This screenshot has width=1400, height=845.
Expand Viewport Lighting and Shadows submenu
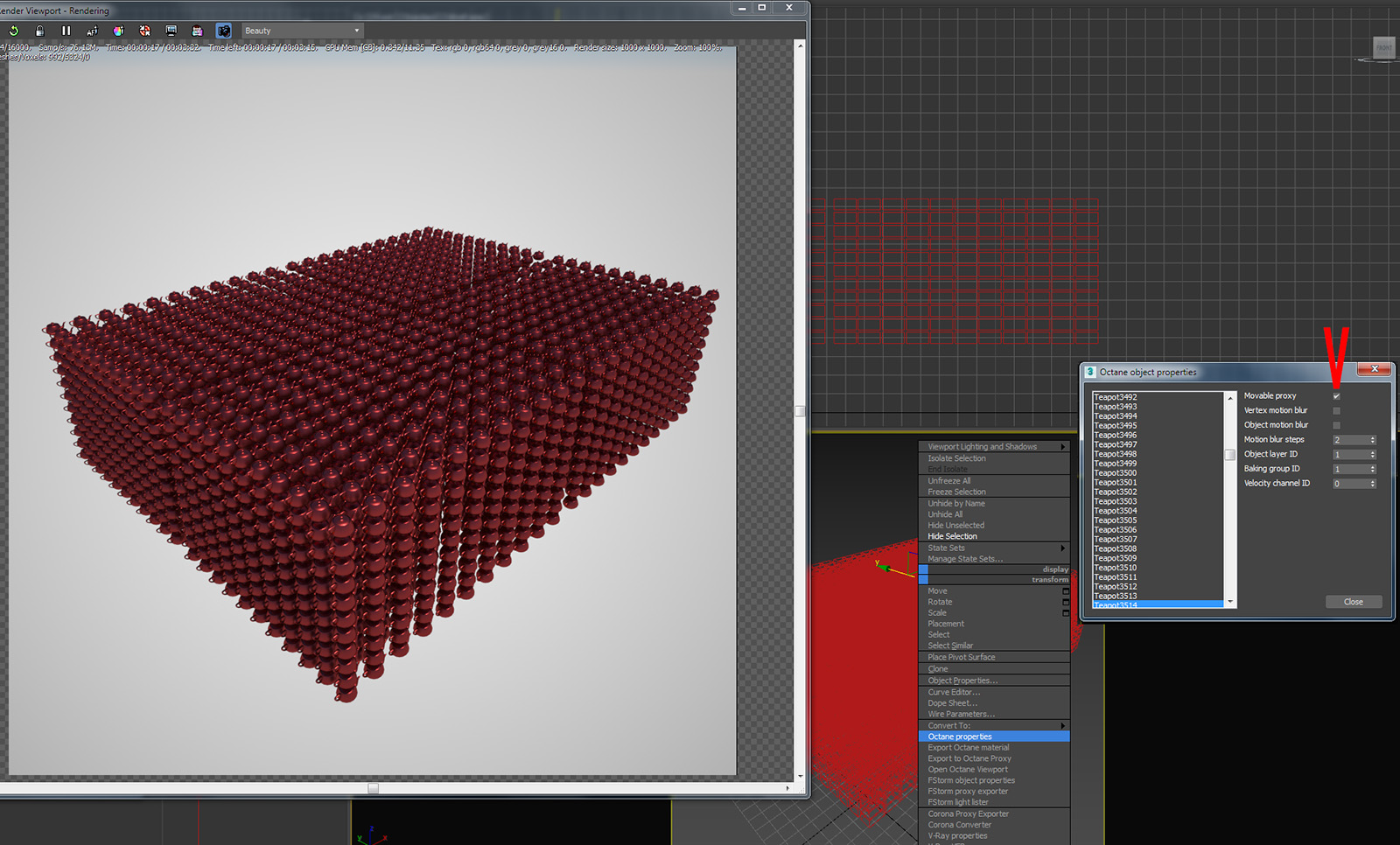pyautogui.click(x=994, y=447)
